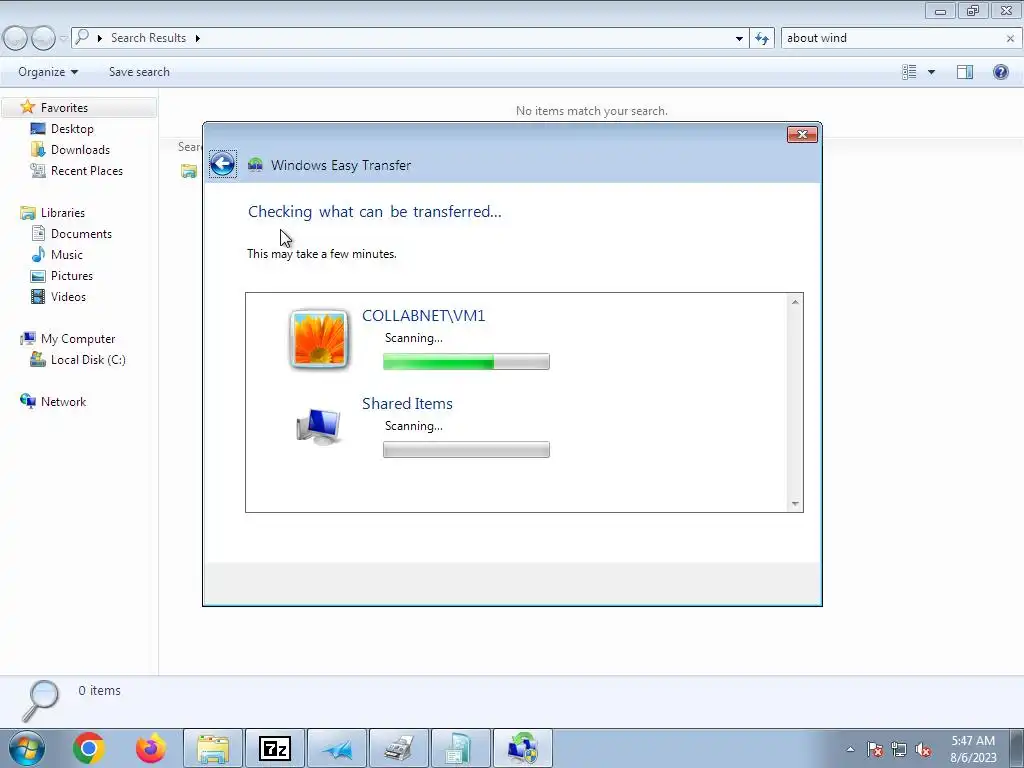
Task: Click the Explorer Back navigation button
Action: (x=16, y=39)
